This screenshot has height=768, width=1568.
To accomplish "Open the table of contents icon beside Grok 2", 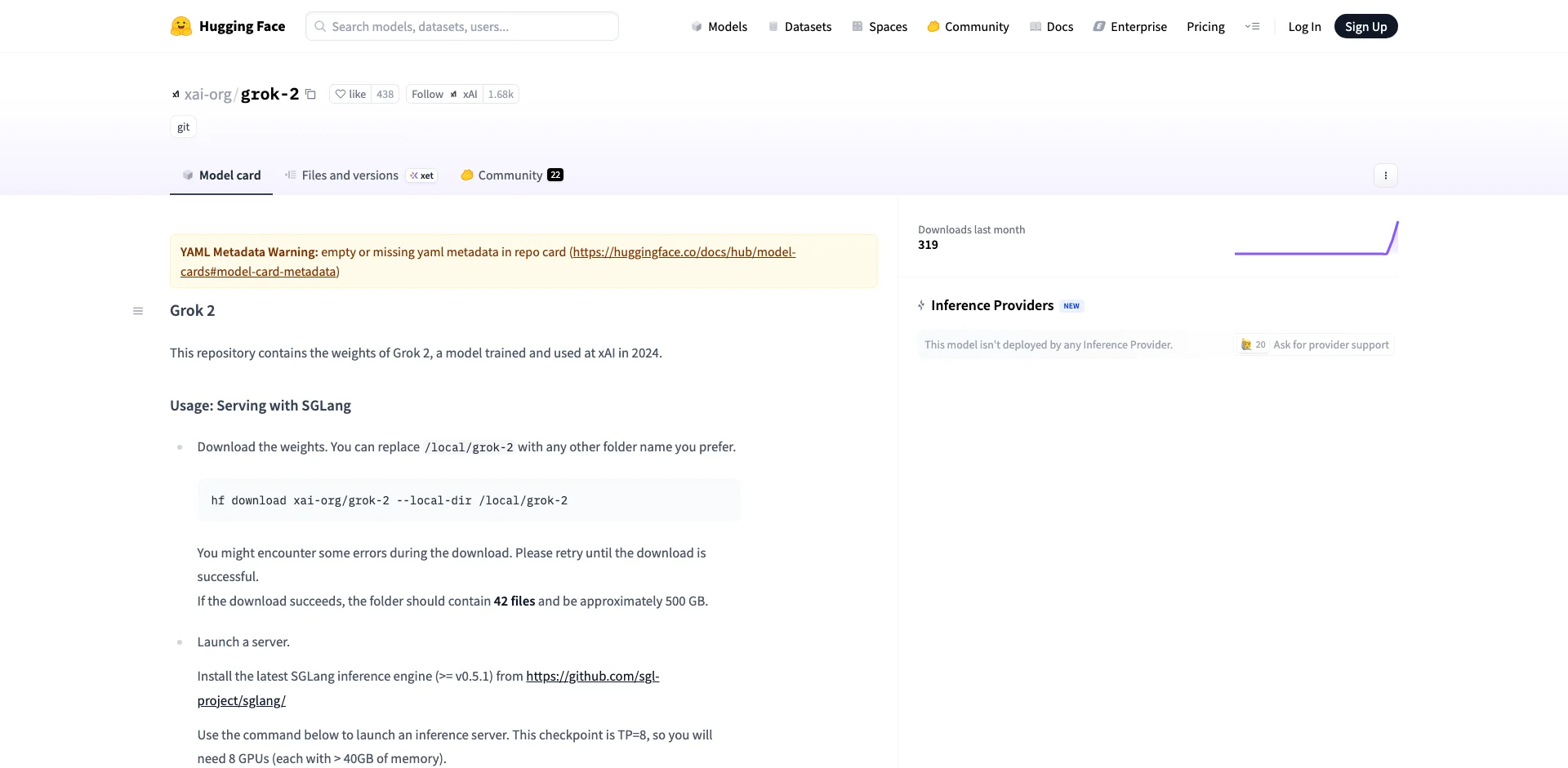I will pyautogui.click(x=137, y=311).
